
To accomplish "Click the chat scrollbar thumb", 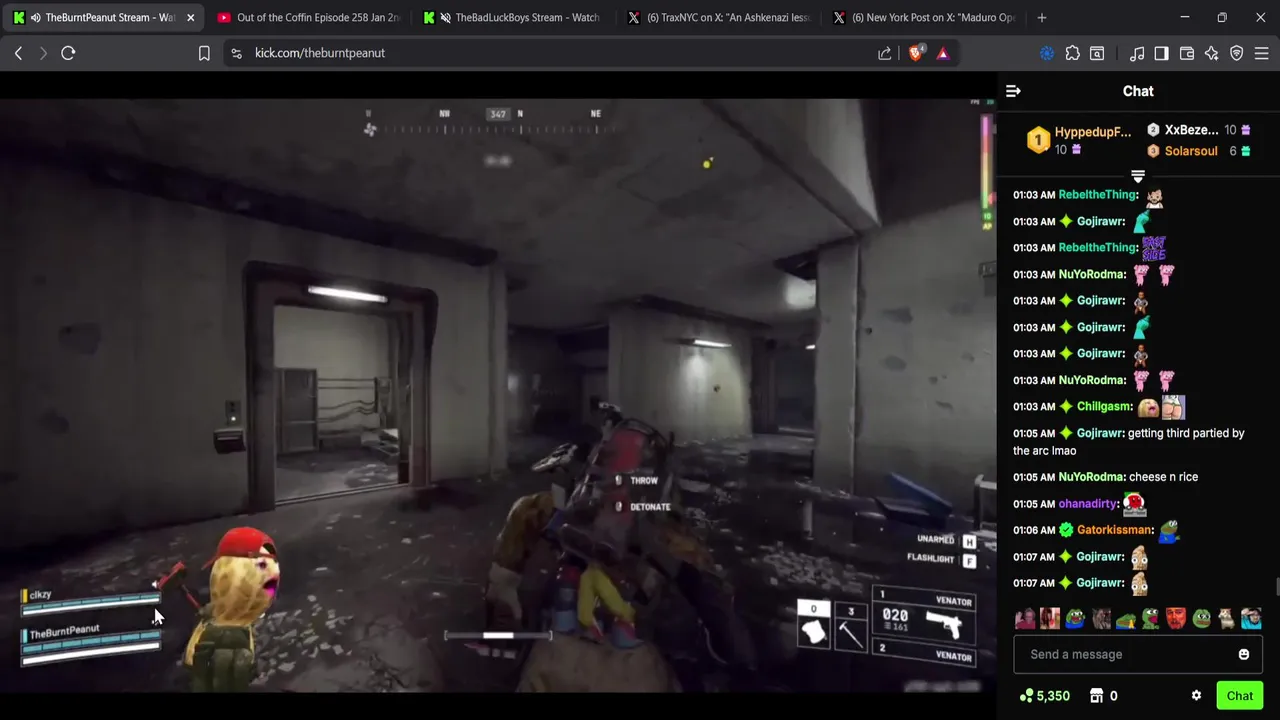I will (x=1276, y=587).
